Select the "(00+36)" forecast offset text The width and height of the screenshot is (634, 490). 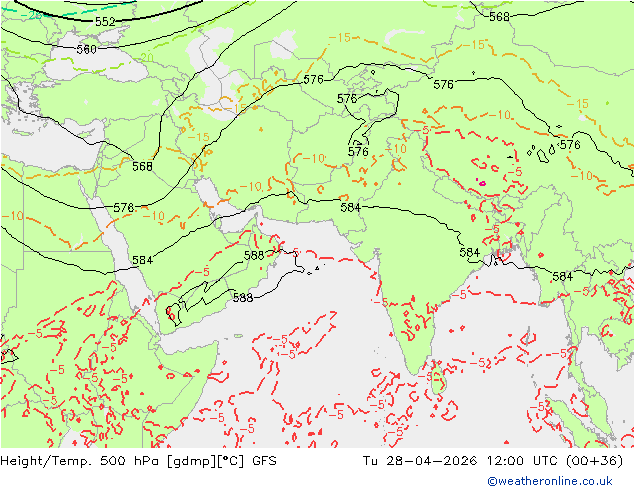point(594,460)
